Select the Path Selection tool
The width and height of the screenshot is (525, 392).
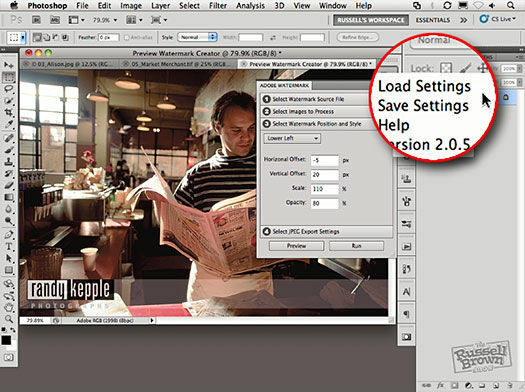[9, 258]
